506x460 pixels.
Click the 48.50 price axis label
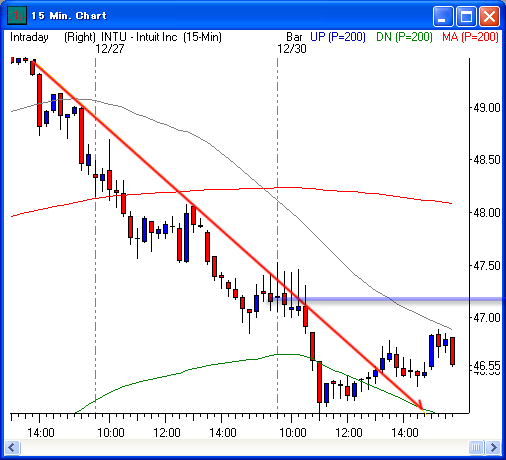487,160
